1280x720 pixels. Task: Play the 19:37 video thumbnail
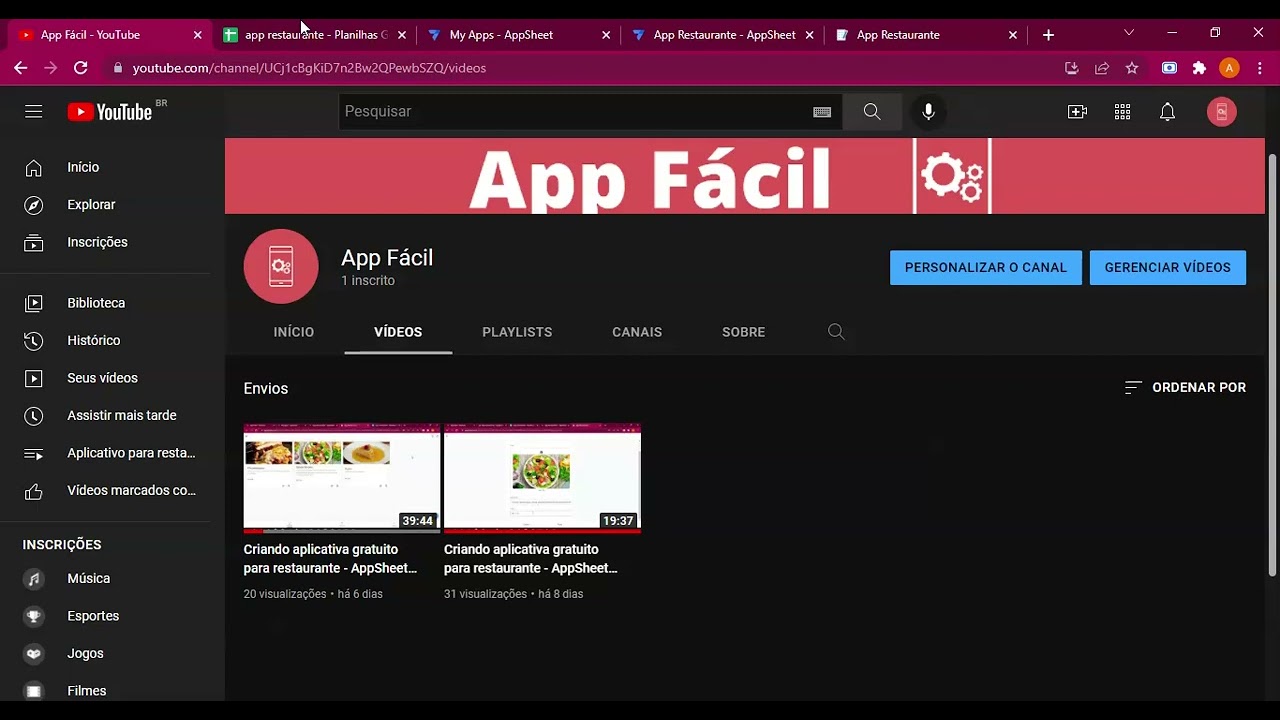coord(542,478)
